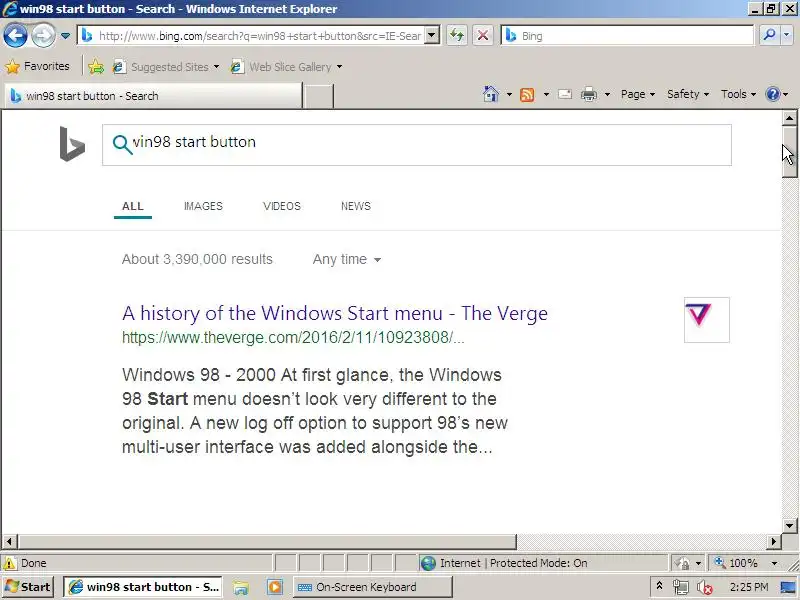Open the Safety menu

tap(688, 94)
